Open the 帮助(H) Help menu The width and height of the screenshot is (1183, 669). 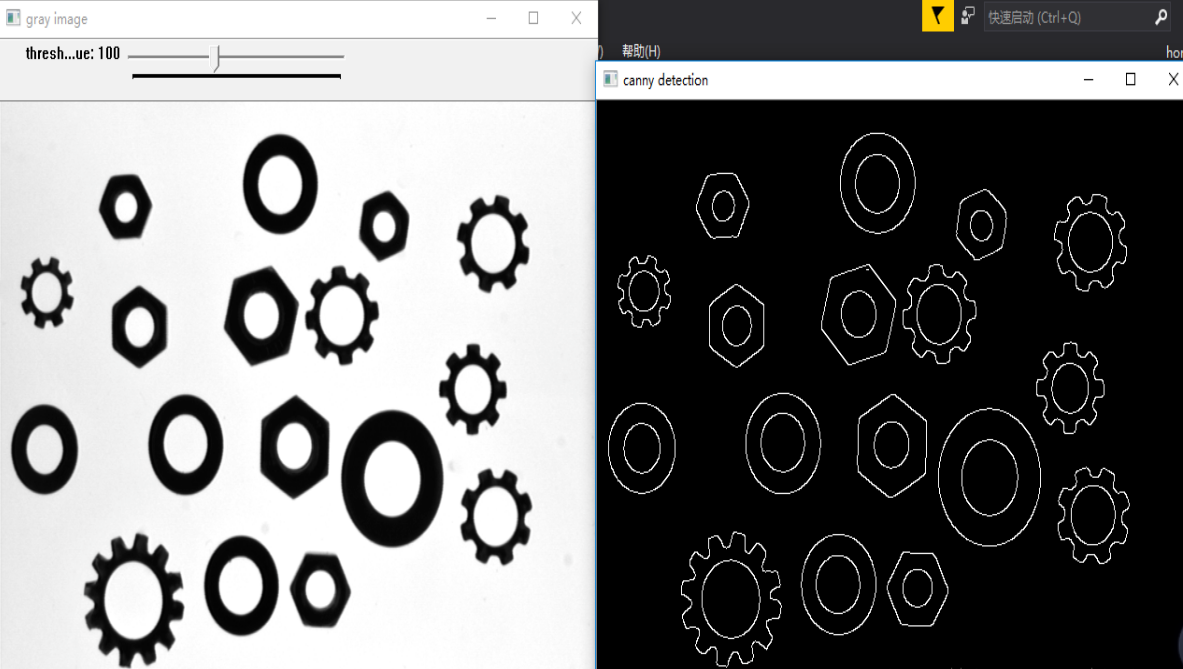[641, 51]
